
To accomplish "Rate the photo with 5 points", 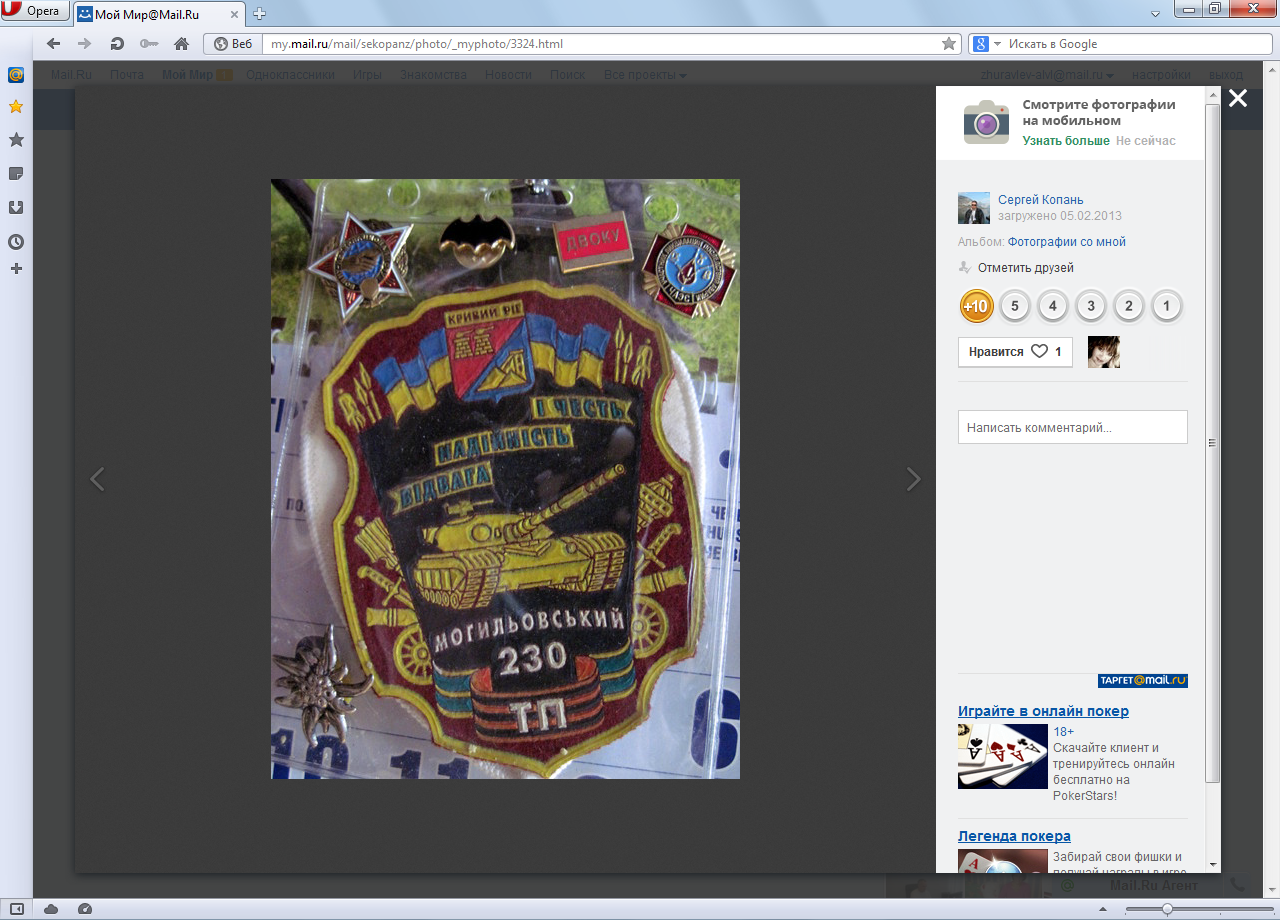I will [1014, 306].
